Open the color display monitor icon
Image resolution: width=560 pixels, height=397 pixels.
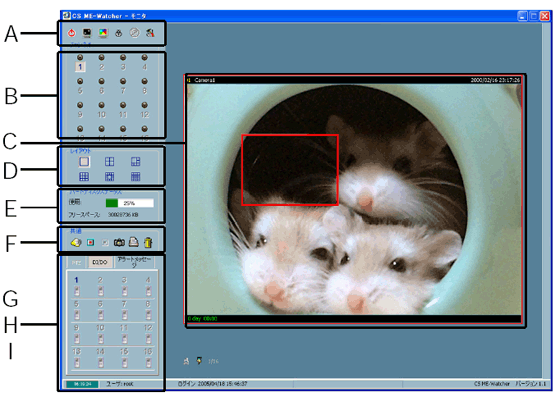[x=103, y=33]
